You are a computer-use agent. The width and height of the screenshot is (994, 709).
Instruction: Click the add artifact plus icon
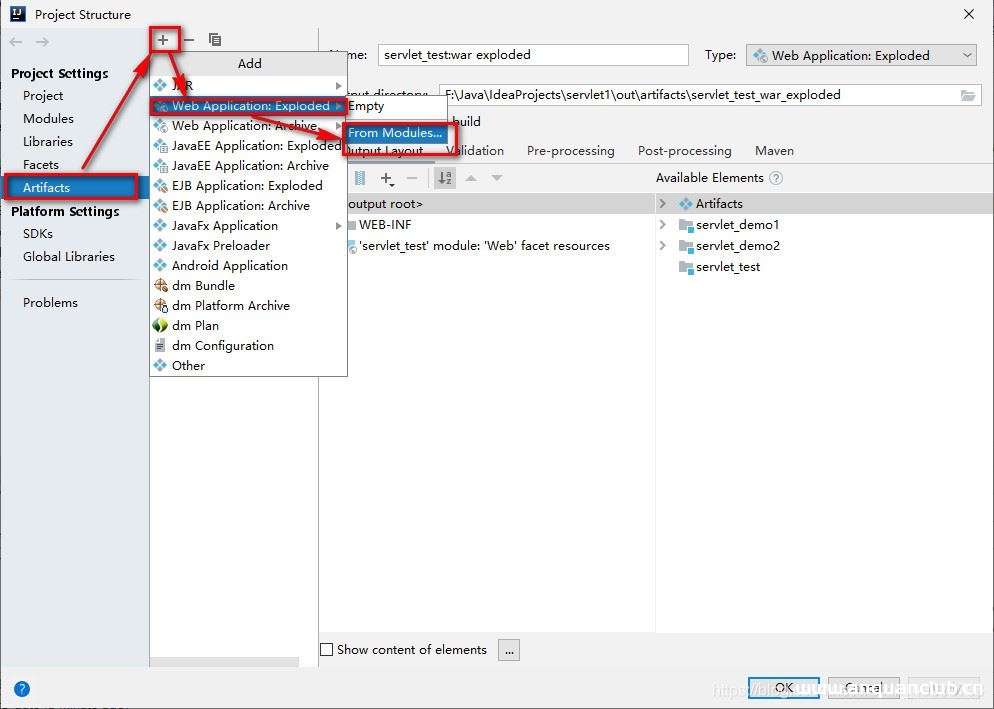[164, 40]
